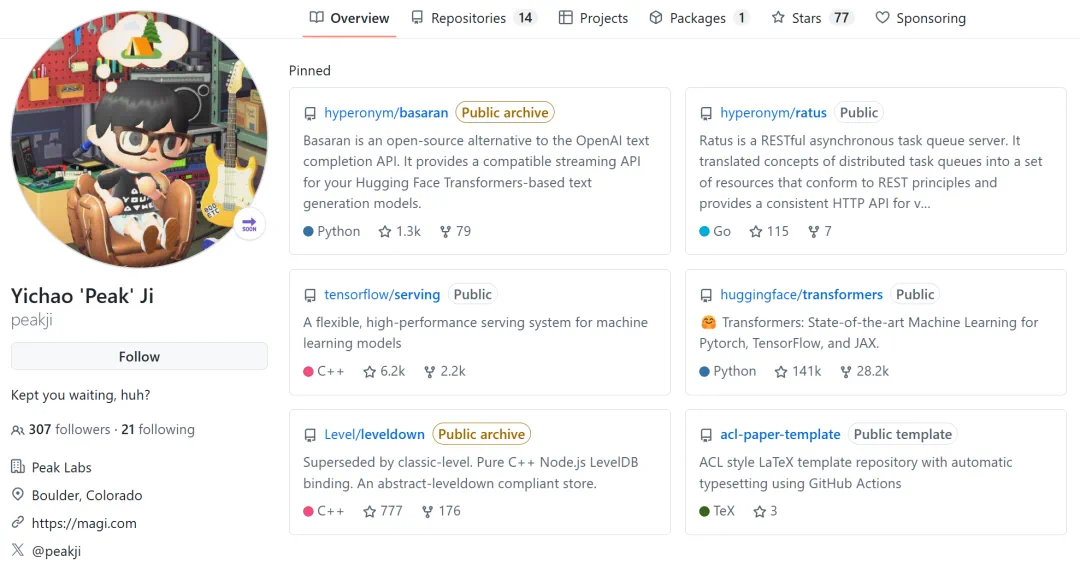This screenshot has width=1080, height=569.
Task: View the 21 following list
Action: 158,430
